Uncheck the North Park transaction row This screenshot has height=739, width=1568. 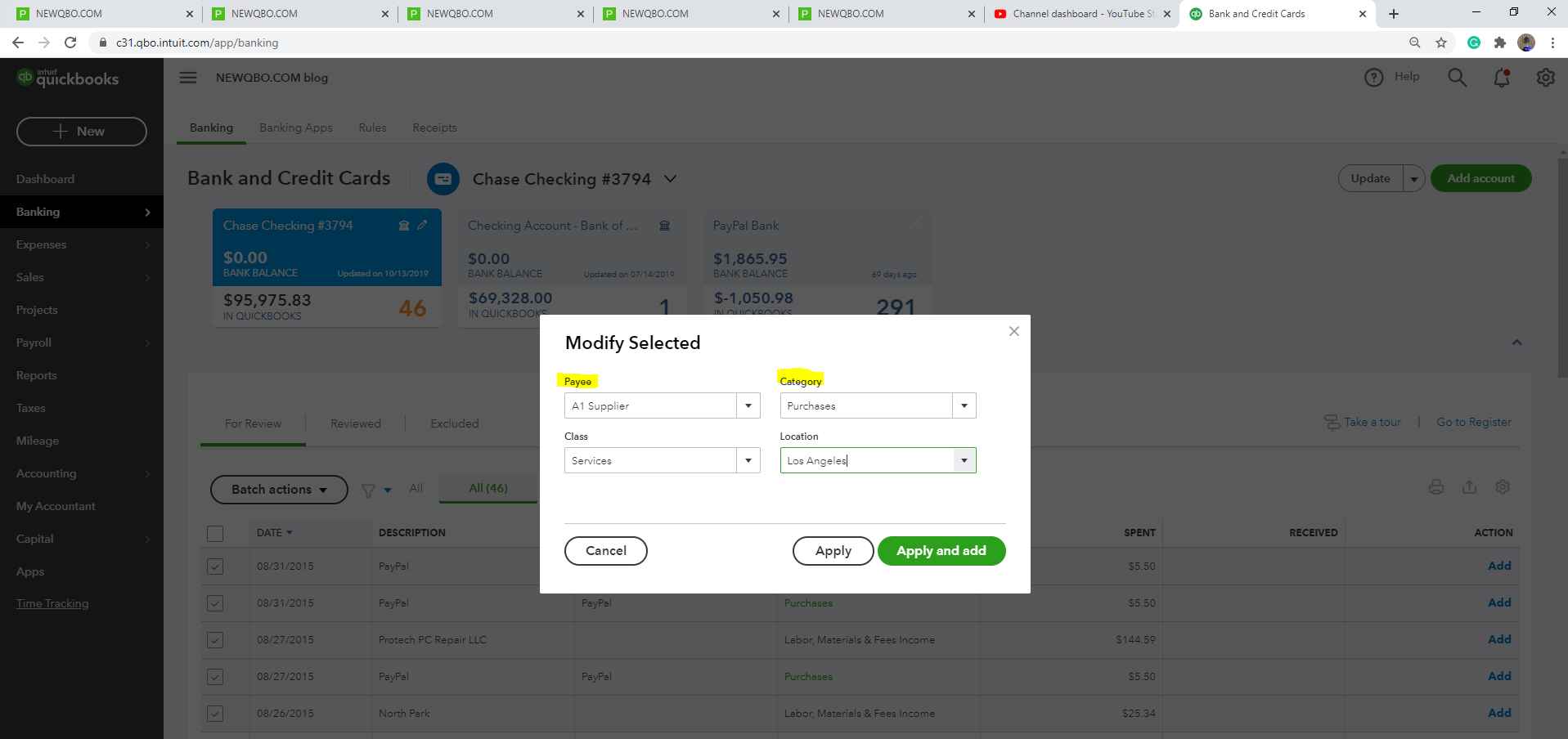coord(215,713)
